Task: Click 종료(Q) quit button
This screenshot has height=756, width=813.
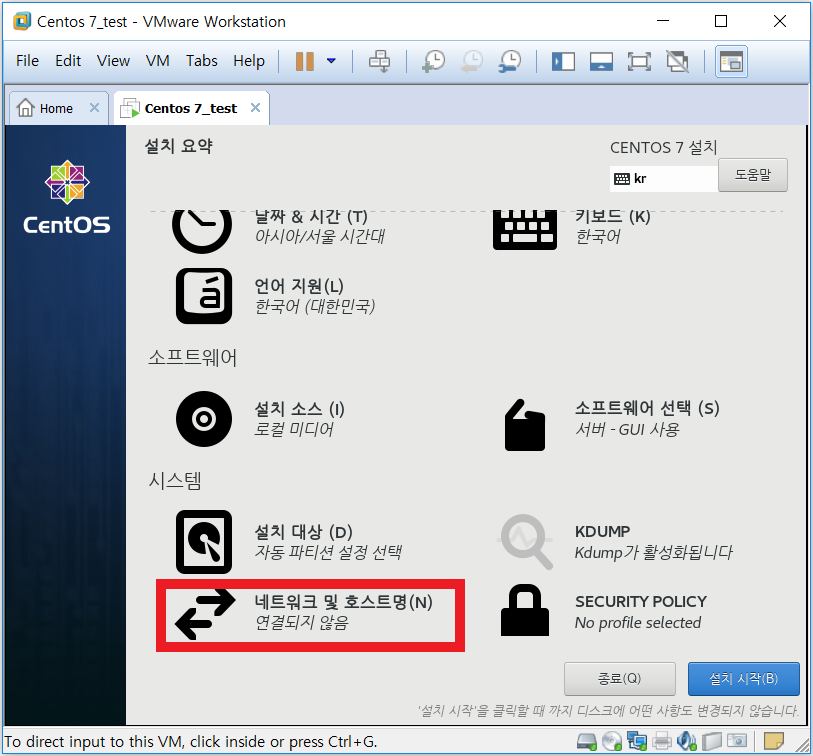Action: (620, 679)
